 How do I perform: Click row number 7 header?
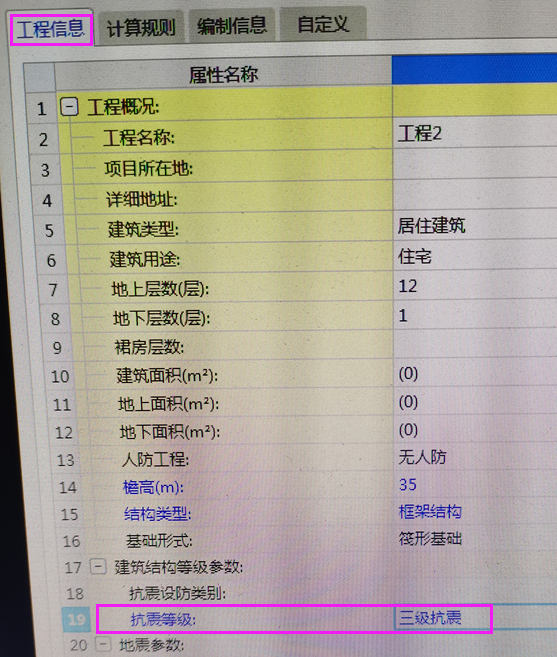tap(53, 290)
